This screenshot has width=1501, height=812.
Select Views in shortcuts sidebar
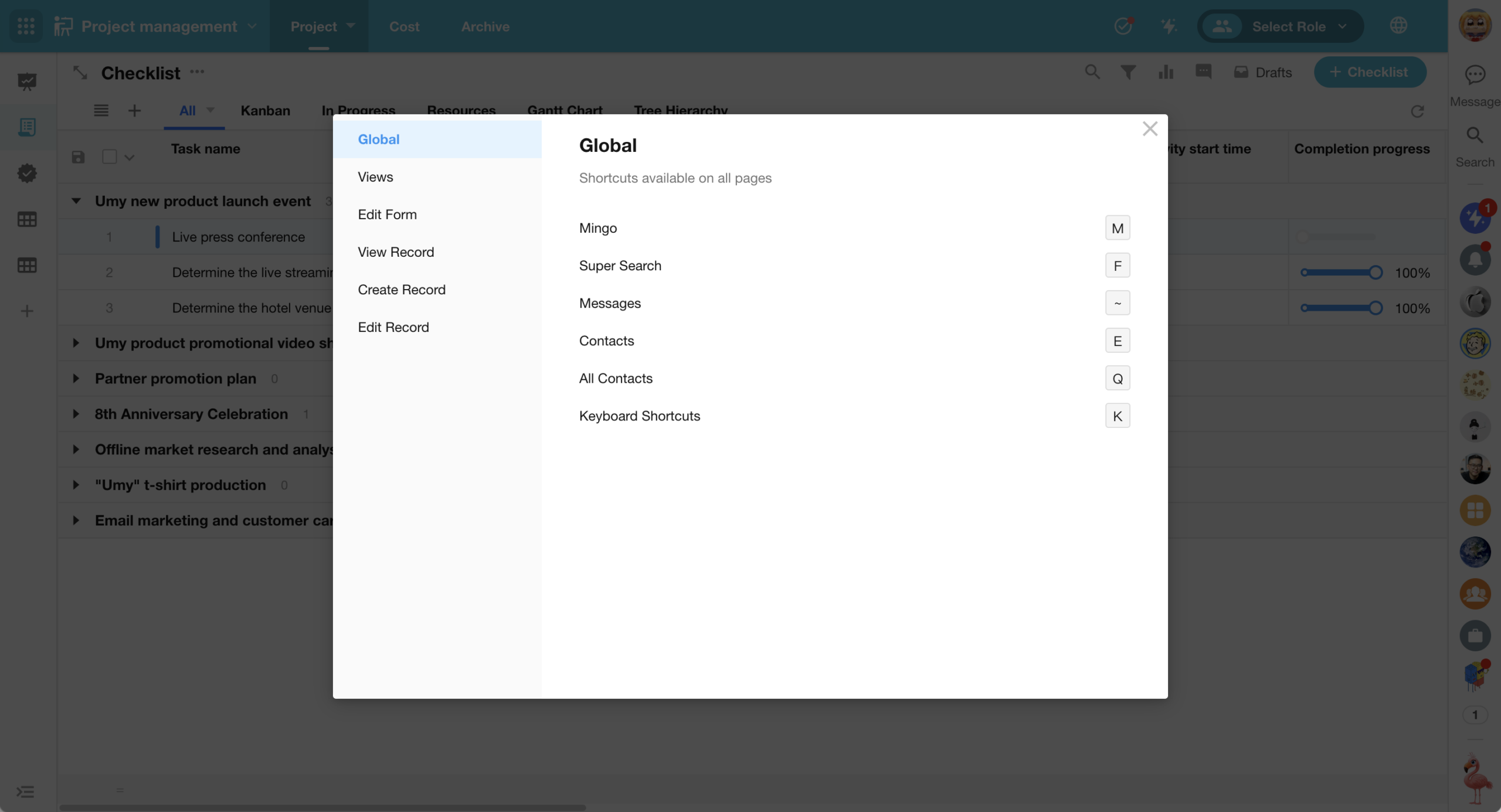[x=375, y=176]
